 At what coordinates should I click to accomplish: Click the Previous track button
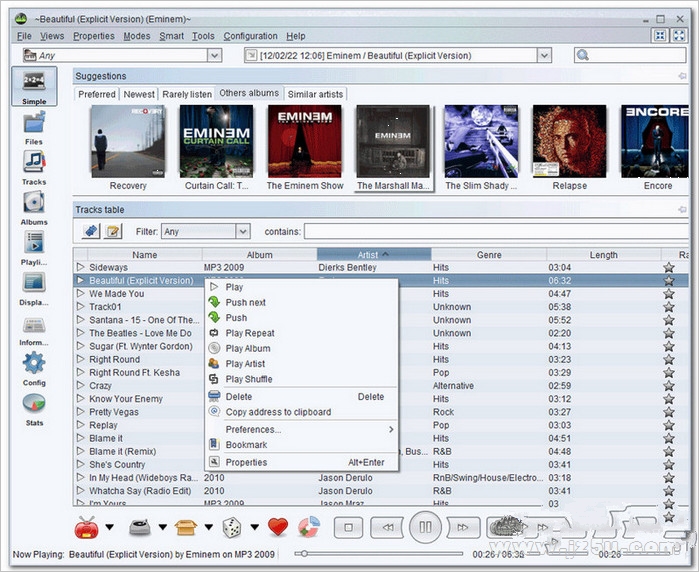(387, 527)
